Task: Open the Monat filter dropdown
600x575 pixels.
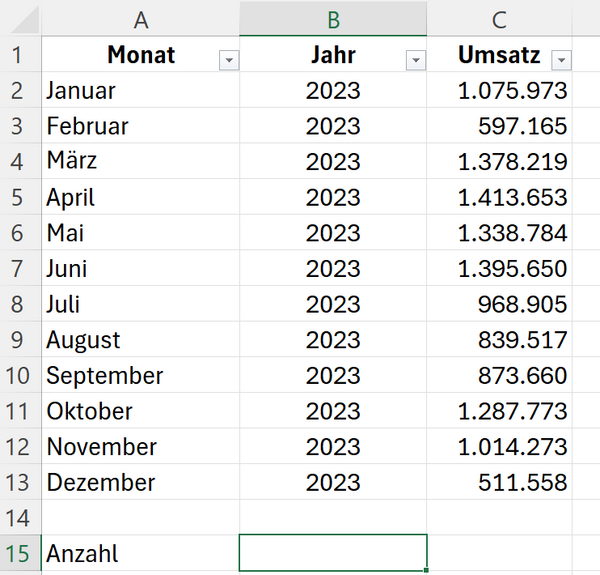Action: tap(229, 60)
